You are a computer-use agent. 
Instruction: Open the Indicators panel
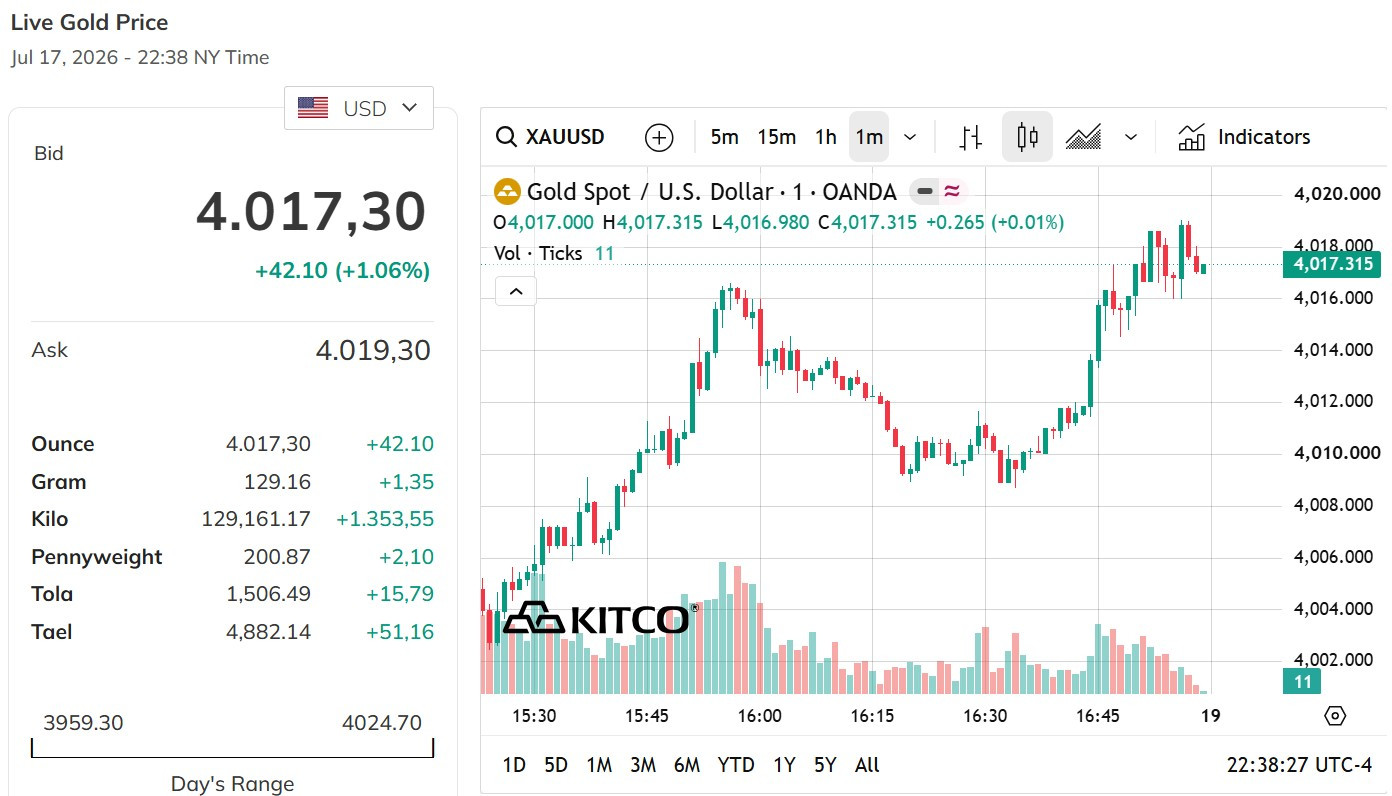pos(1244,137)
